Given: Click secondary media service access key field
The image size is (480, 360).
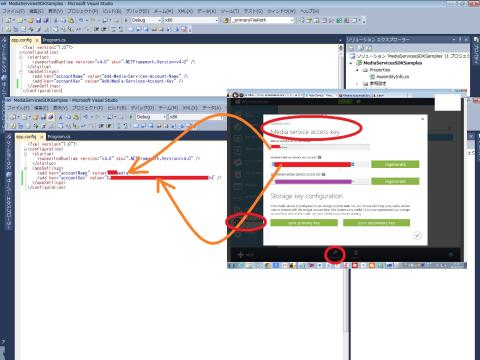Looking at the screenshot, I should click(x=320, y=181).
